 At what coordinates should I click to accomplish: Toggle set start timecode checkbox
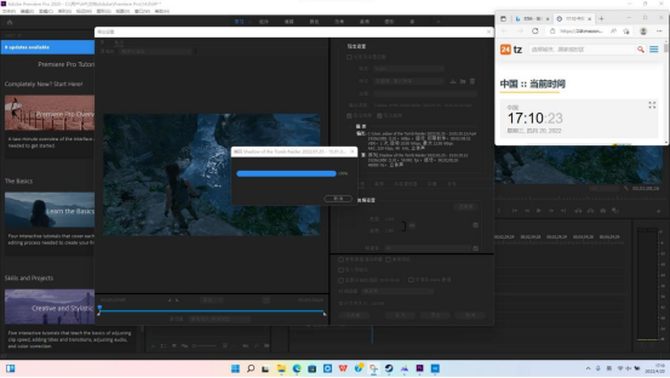(x=341, y=281)
